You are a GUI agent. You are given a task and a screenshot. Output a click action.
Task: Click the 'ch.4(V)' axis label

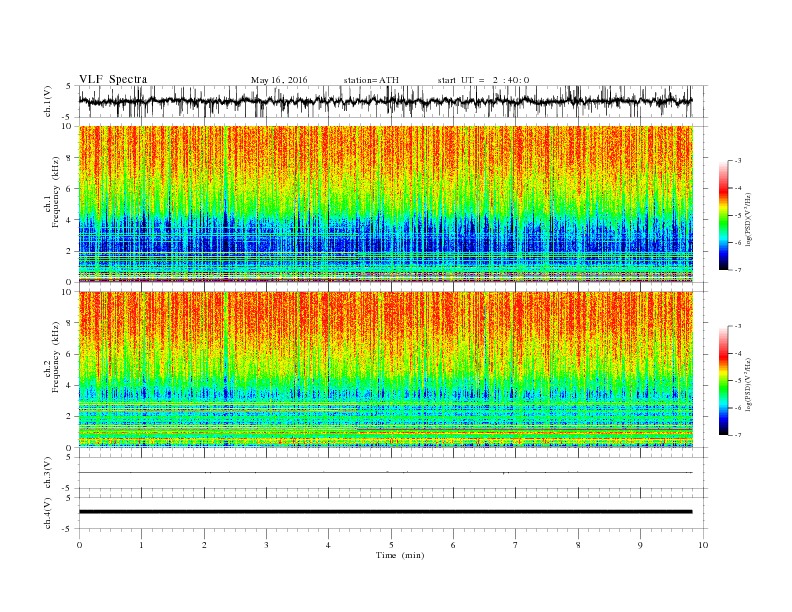tap(48, 513)
